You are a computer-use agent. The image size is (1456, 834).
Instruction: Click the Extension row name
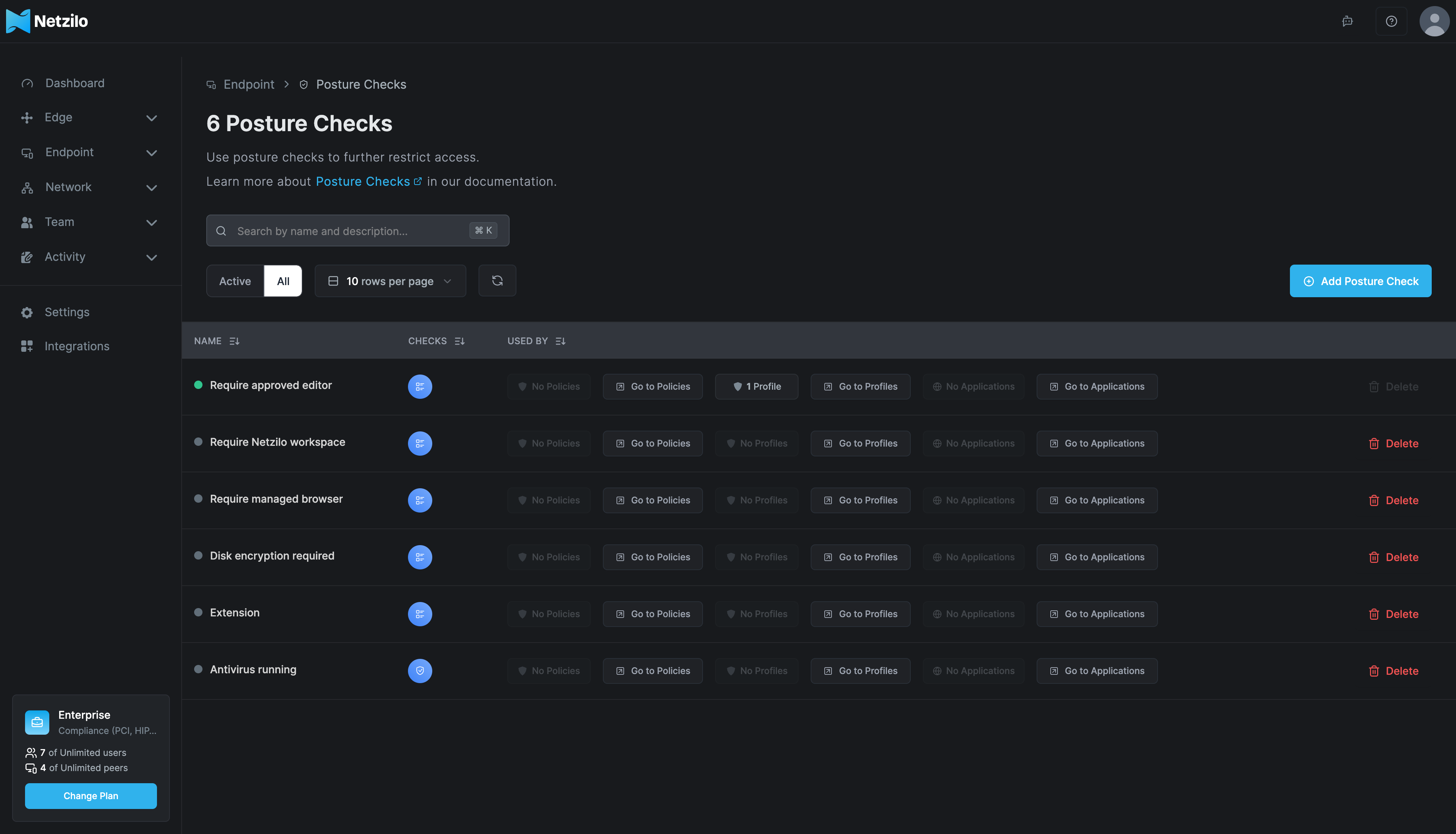pyautogui.click(x=235, y=612)
